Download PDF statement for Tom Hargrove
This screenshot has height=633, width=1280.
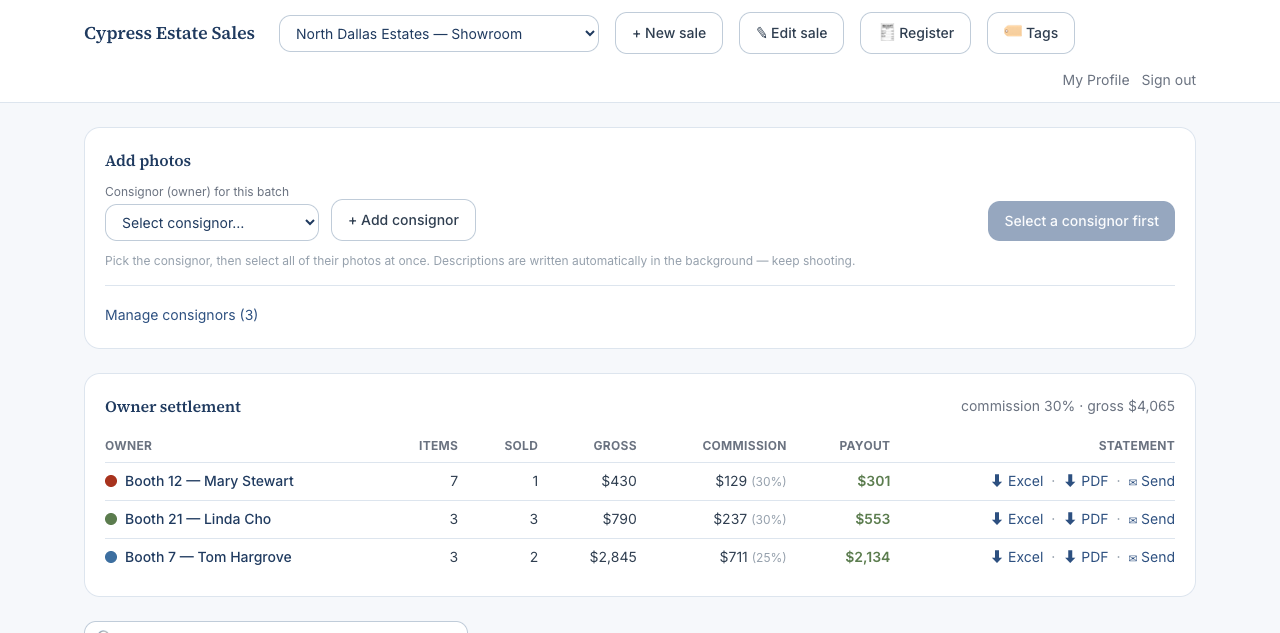pos(1086,557)
